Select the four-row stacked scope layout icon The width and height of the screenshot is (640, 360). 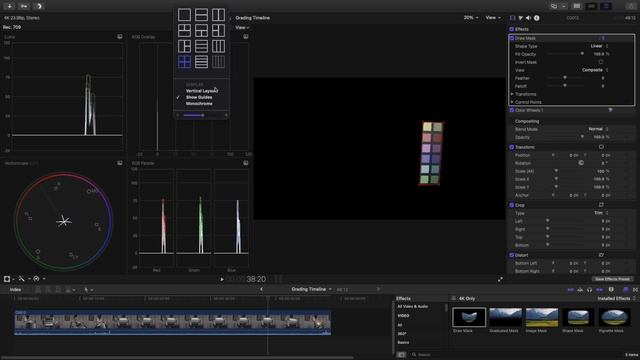click(x=201, y=62)
